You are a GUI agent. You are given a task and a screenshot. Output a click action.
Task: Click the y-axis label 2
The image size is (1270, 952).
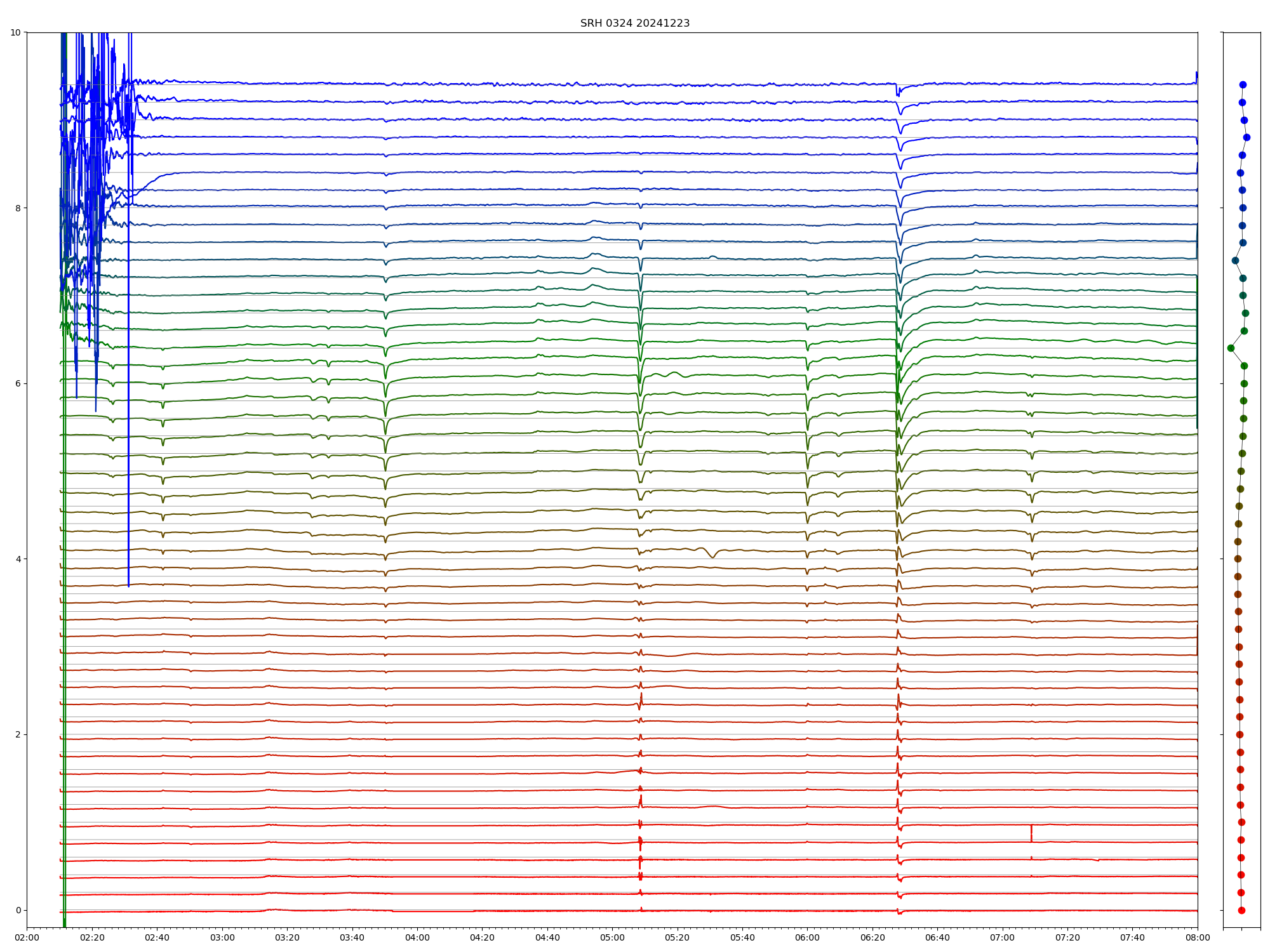coord(18,734)
